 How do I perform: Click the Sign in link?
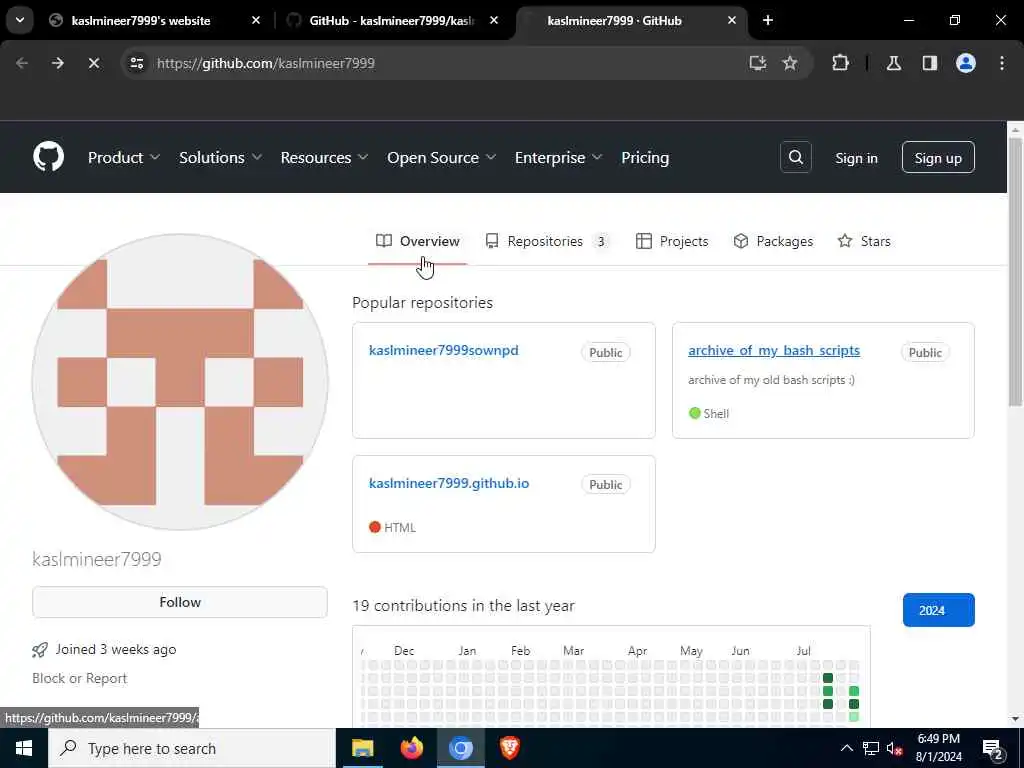click(x=856, y=158)
